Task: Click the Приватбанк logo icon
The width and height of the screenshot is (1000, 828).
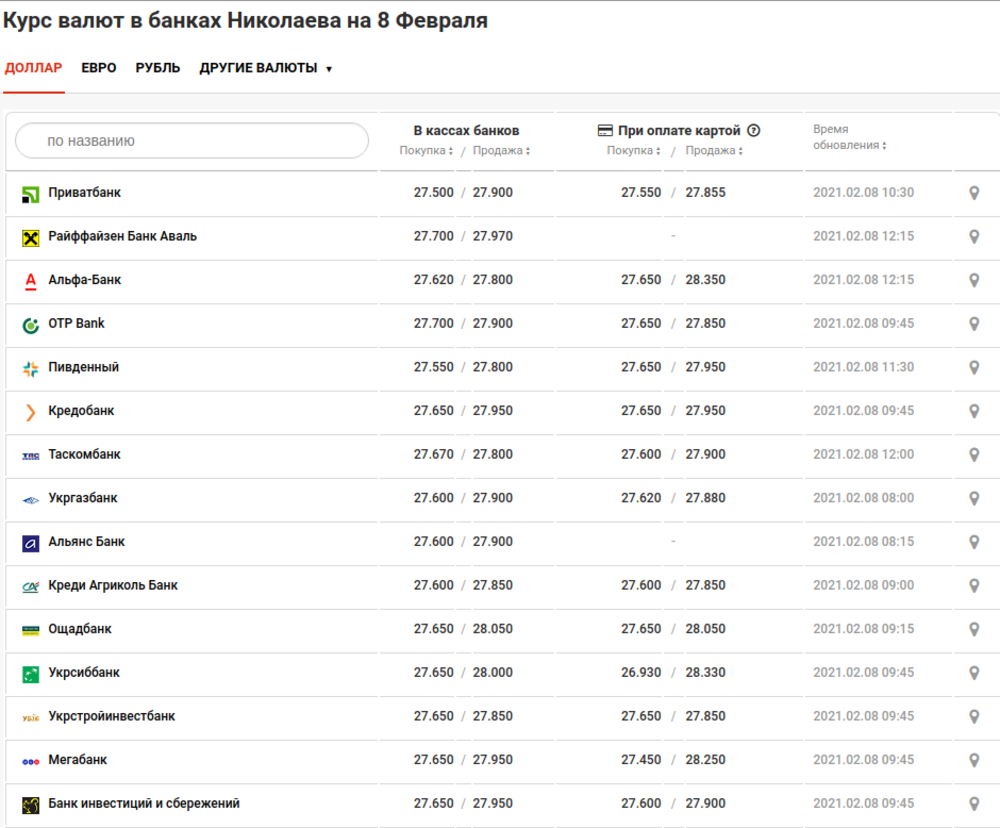Action: (x=31, y=194)
